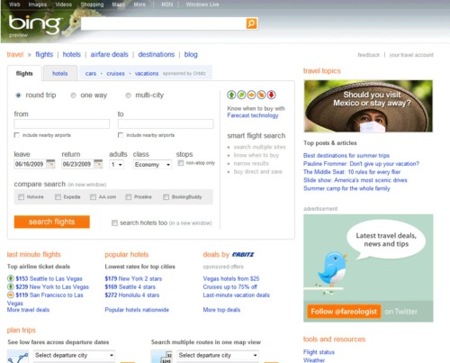Click into the Bing search box
The width and height of the screenshot is (450, 363).
163,24
